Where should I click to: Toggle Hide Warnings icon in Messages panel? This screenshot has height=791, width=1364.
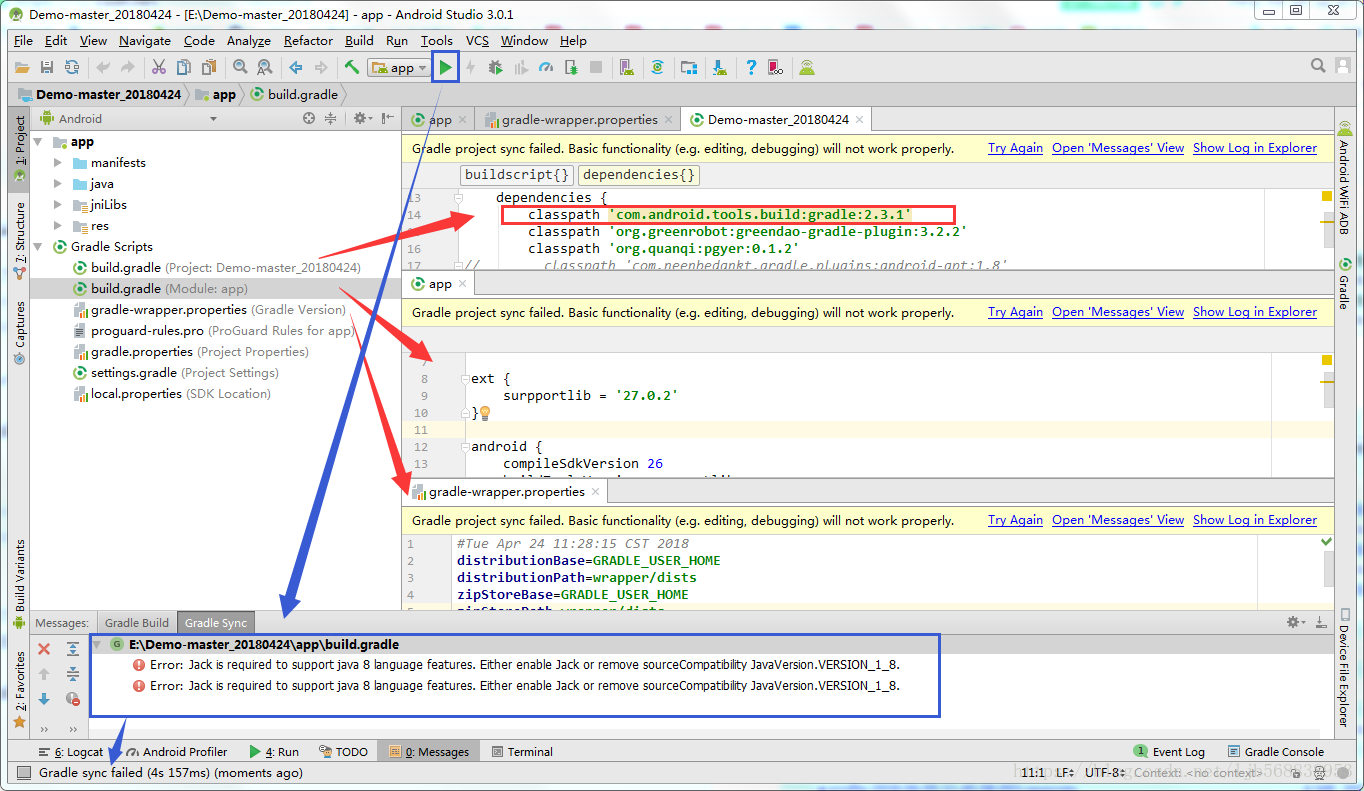[x=73, y=699]
